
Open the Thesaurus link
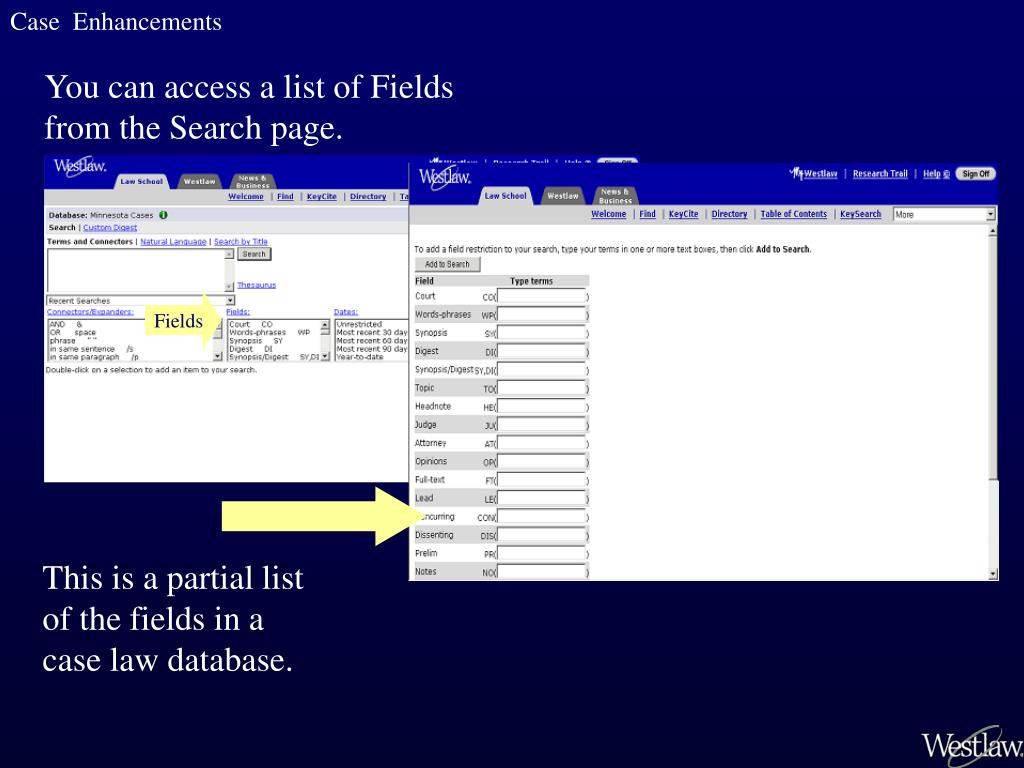point(256,285)
